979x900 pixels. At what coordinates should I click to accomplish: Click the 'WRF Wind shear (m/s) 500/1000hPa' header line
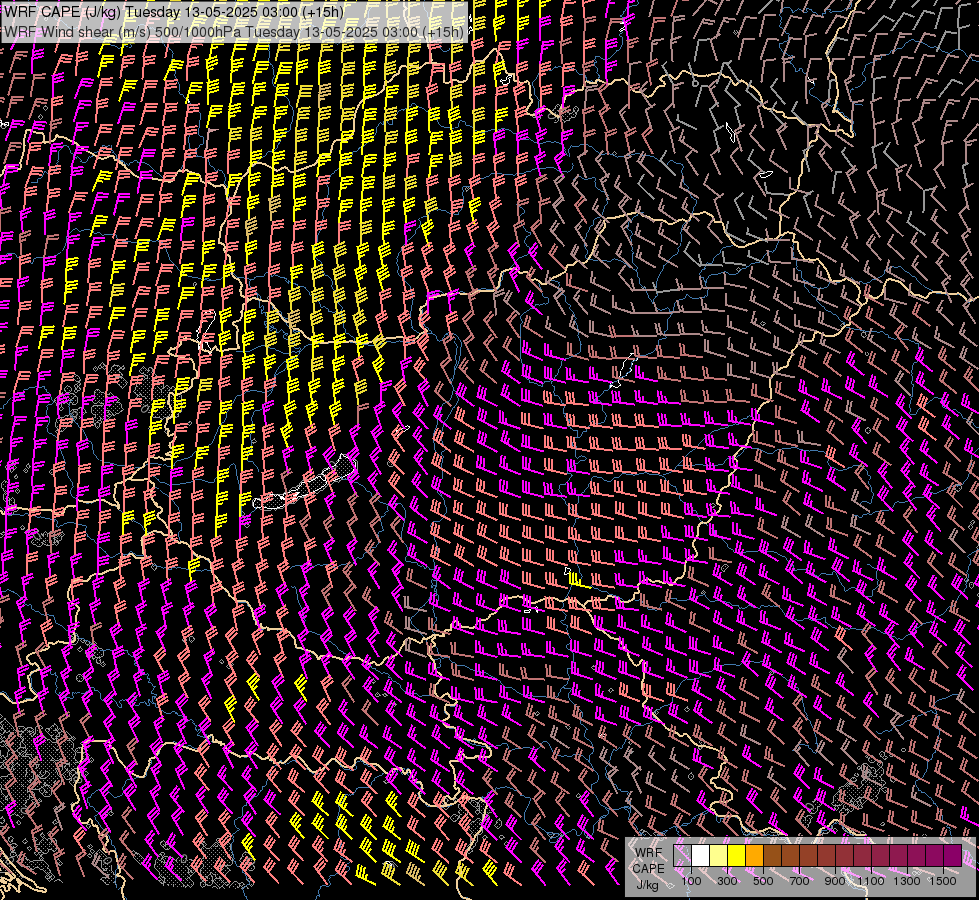pos(234,31)
